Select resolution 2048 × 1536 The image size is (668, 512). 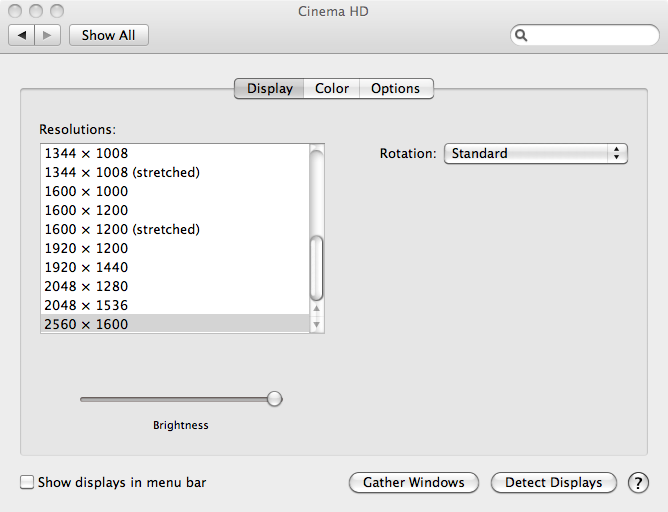(x=175, y=305)
